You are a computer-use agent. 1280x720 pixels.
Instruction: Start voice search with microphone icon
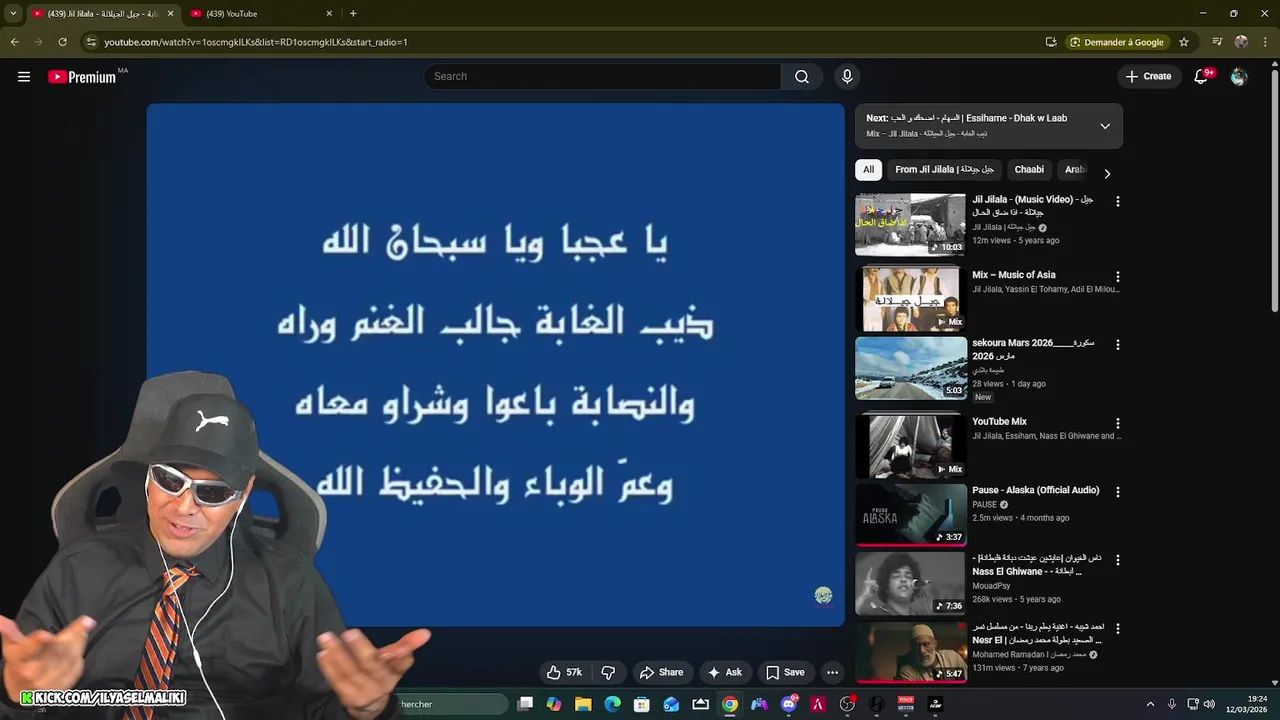[847, 76]
